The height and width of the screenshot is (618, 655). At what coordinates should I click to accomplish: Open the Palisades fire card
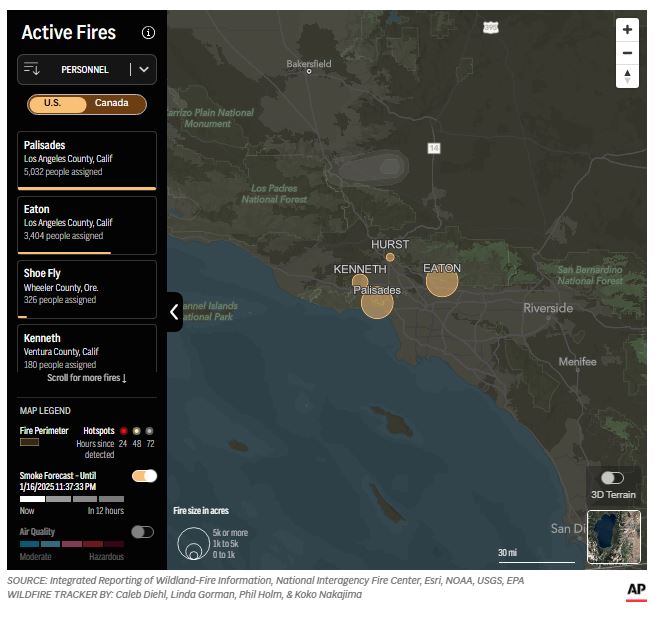tap(87, 159)
